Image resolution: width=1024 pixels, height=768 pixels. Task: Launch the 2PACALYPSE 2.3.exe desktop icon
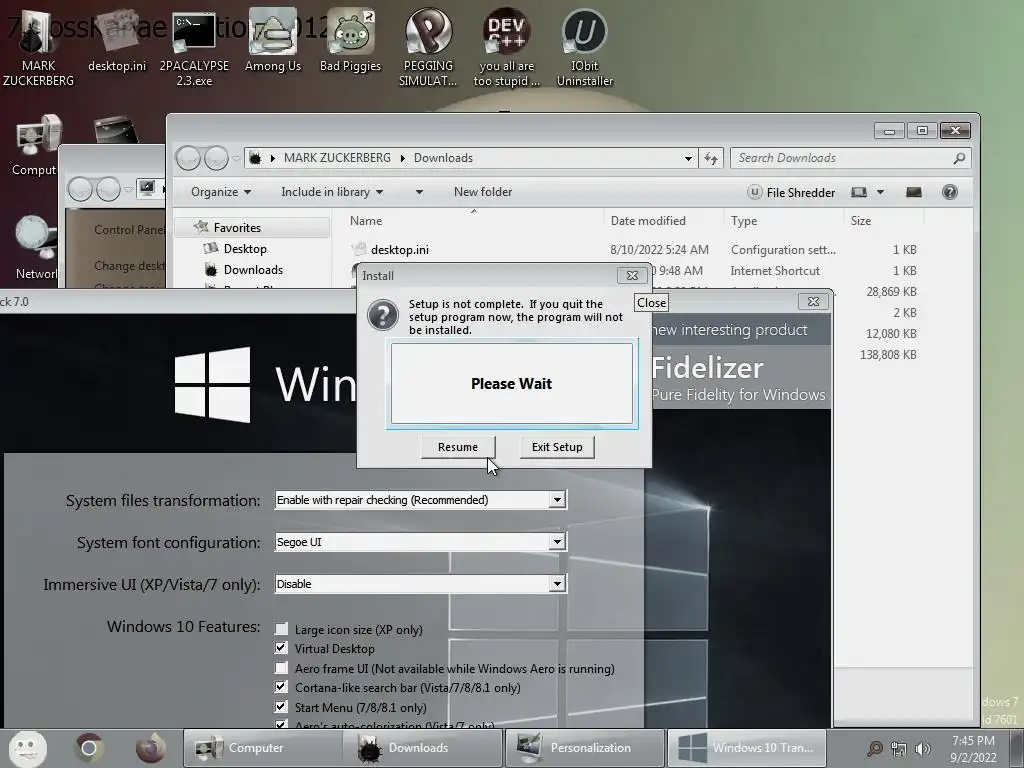point(194,47)
